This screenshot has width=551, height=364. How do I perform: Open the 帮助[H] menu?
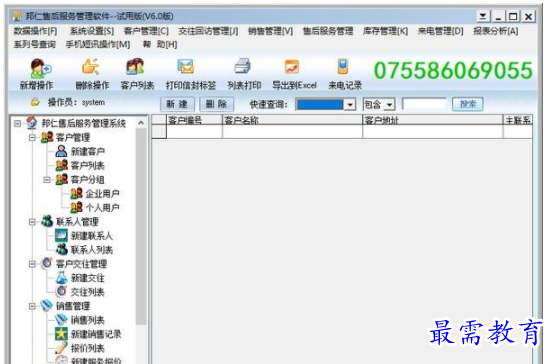(x=160, y=44)
